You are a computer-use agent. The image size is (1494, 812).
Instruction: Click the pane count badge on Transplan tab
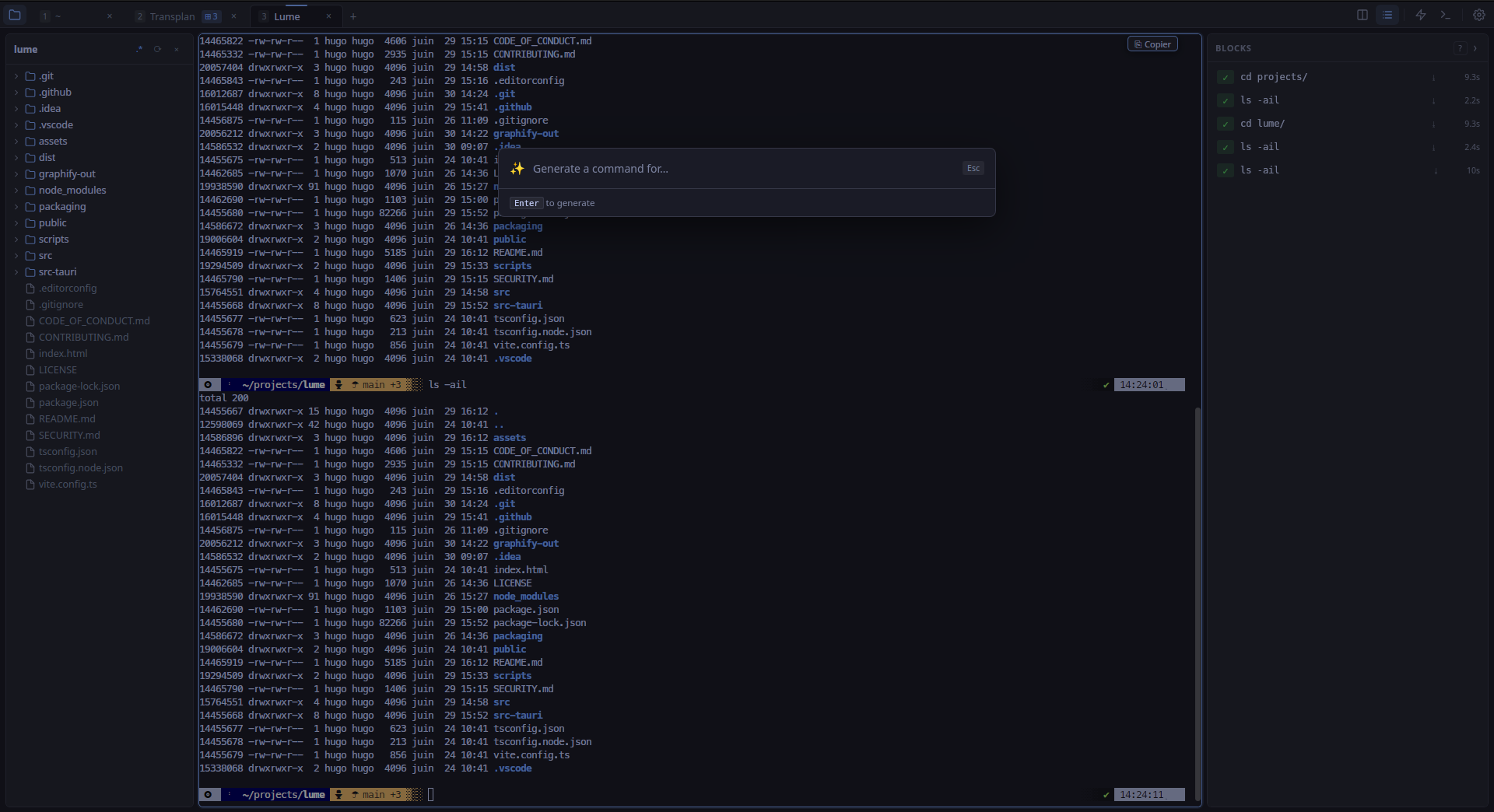coord(211,16)
